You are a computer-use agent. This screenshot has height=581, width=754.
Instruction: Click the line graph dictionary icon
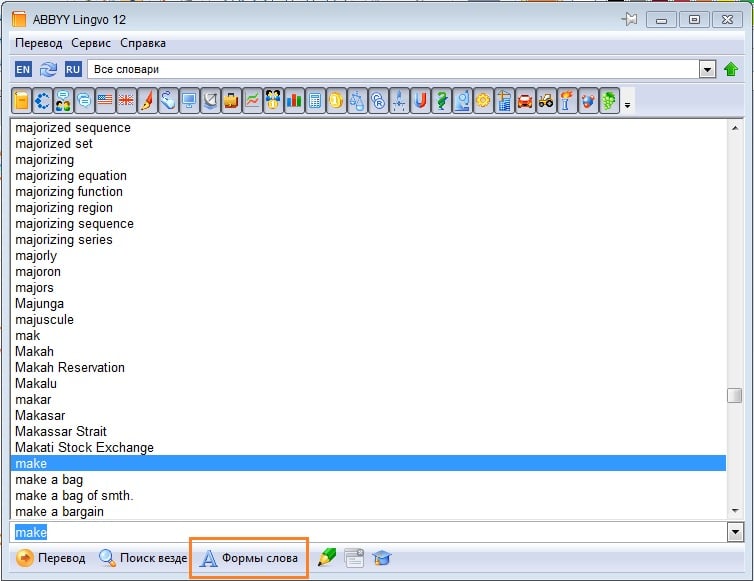(252, 101)
